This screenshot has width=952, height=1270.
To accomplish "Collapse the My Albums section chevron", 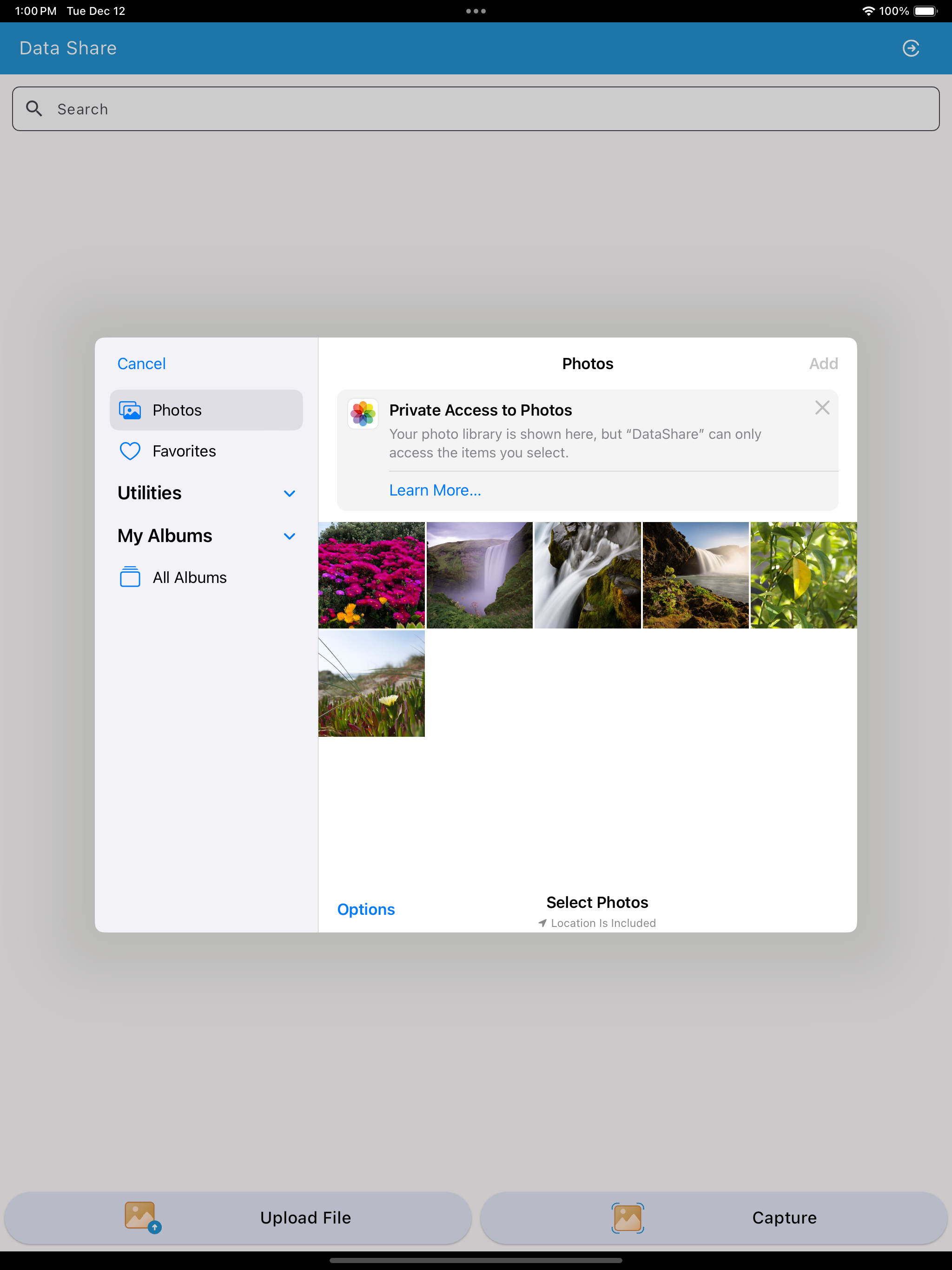I will (x=290, y=536).
